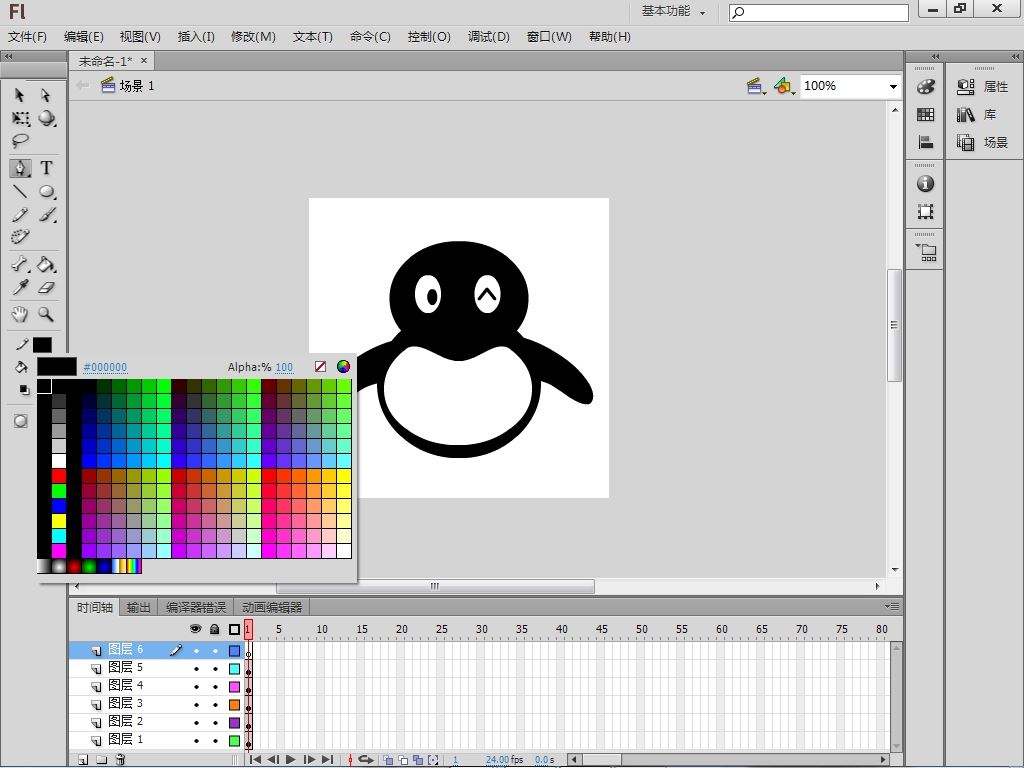Switch to the 输出 tab
This screenshot has height=768, width=1024.
pos(138,607)
